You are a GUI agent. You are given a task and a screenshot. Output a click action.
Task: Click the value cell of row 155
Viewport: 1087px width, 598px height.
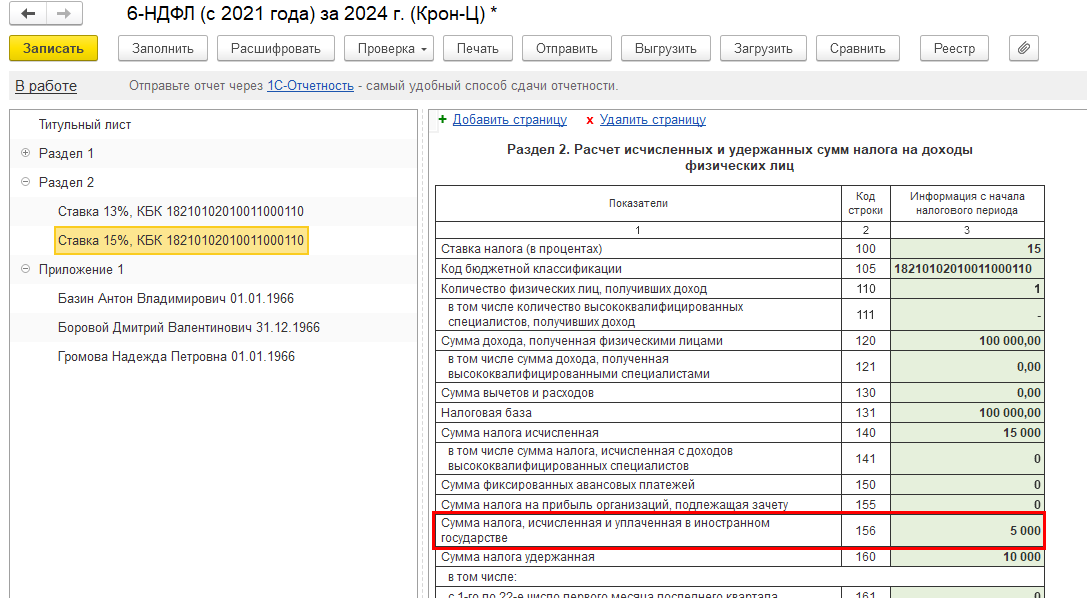(x=967, y=504)
